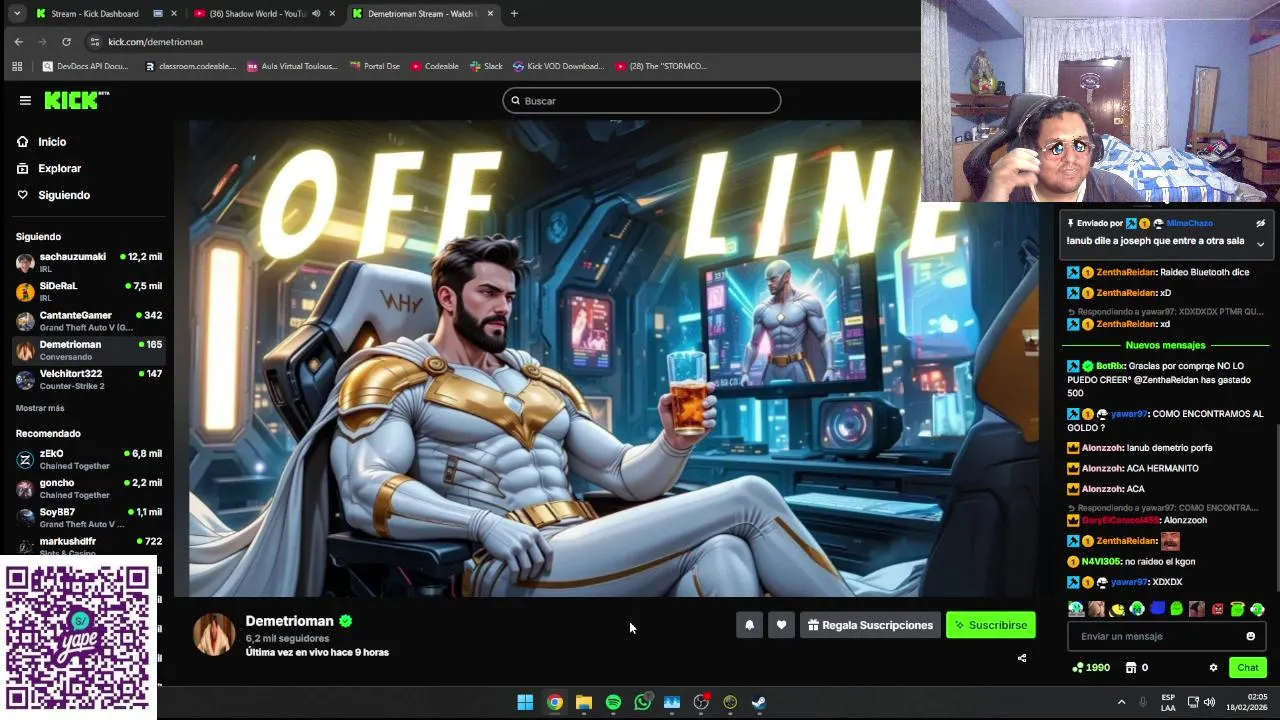The height and width of the screenshot is (720, 1280).
Task: Show hidden system tray icons
Action: tap(1121, 702)
